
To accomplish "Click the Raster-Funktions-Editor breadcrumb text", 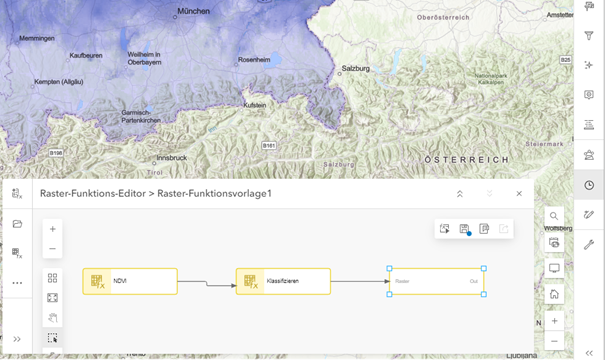I will [x=93, y=193].
